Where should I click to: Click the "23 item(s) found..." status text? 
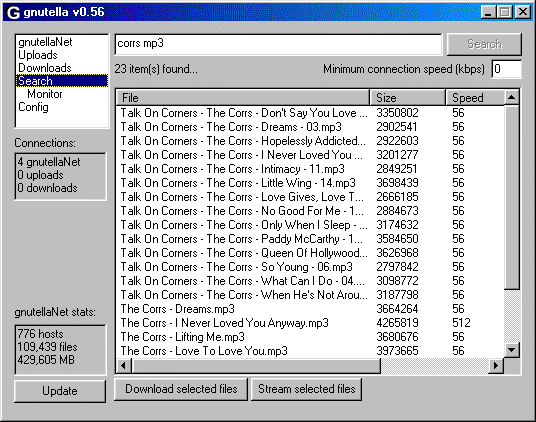pos(156,69)
